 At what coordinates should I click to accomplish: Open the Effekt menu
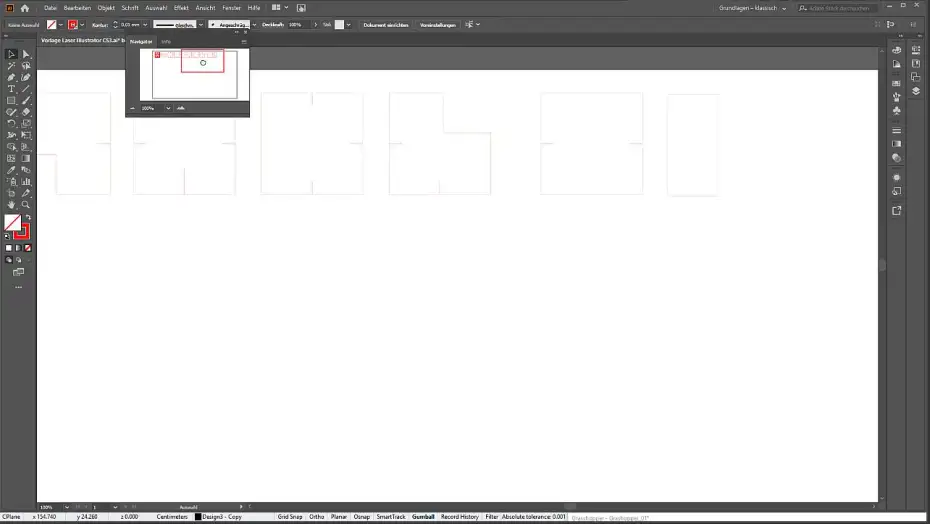click(x=181, y=7)
